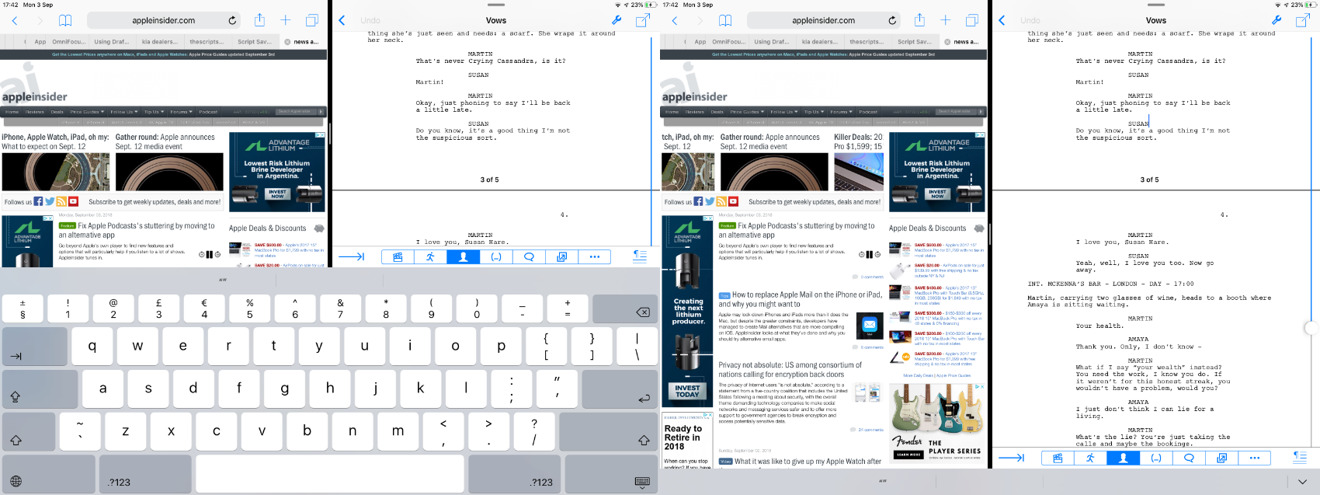This screenshot has height=495, width=1320.
Task: Select Transition element in left script toolbar
Action: [561, 257]
